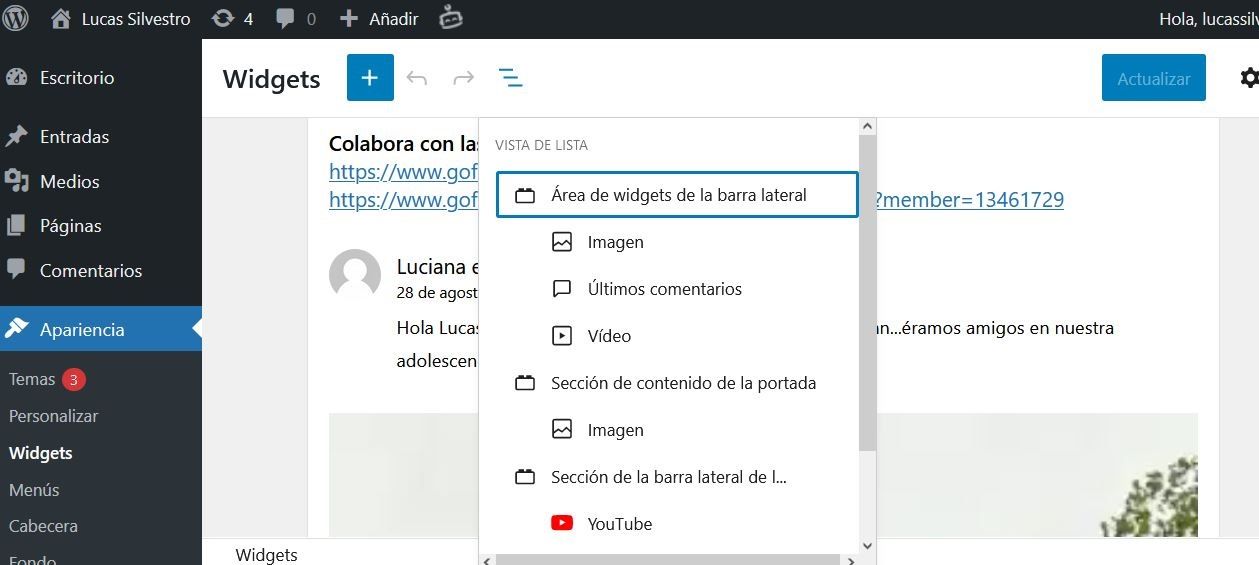Screen dimensions: 1259x565
Task: Select Imagen block under portada section
Action: tap(677, 430)
